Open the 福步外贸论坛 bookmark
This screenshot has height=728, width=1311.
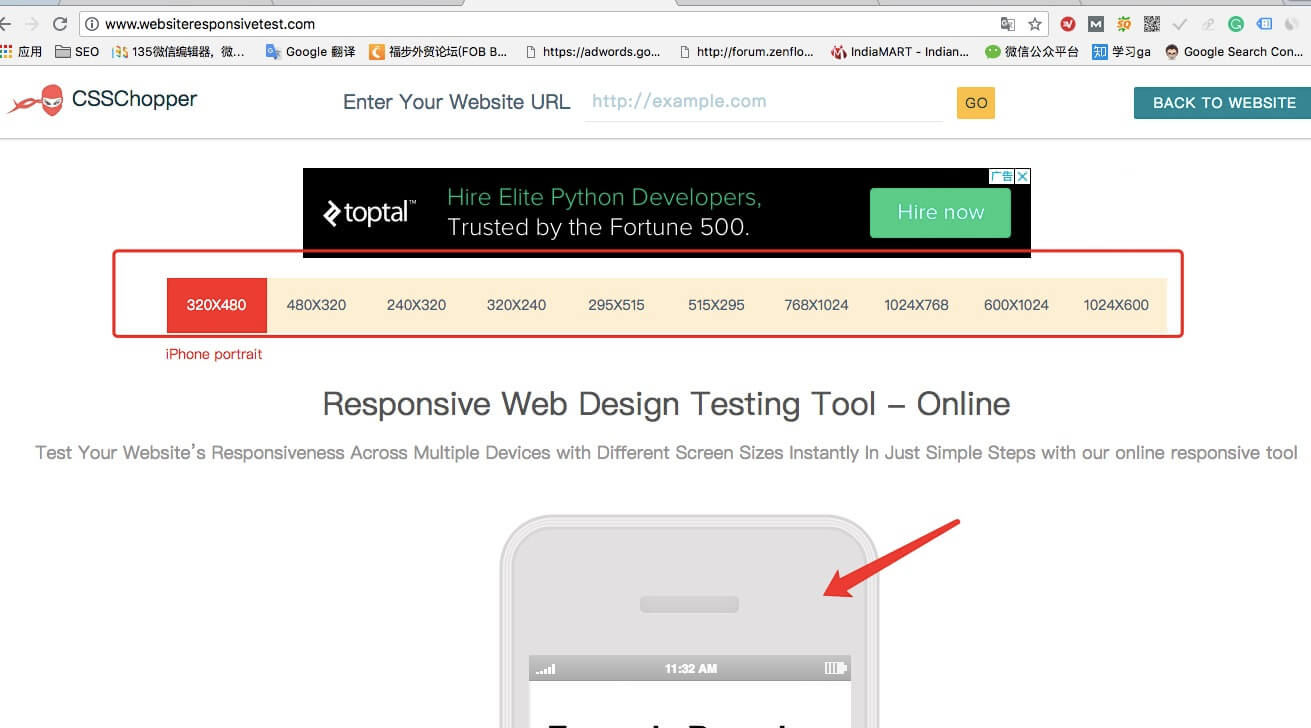[x=439, y=52]
